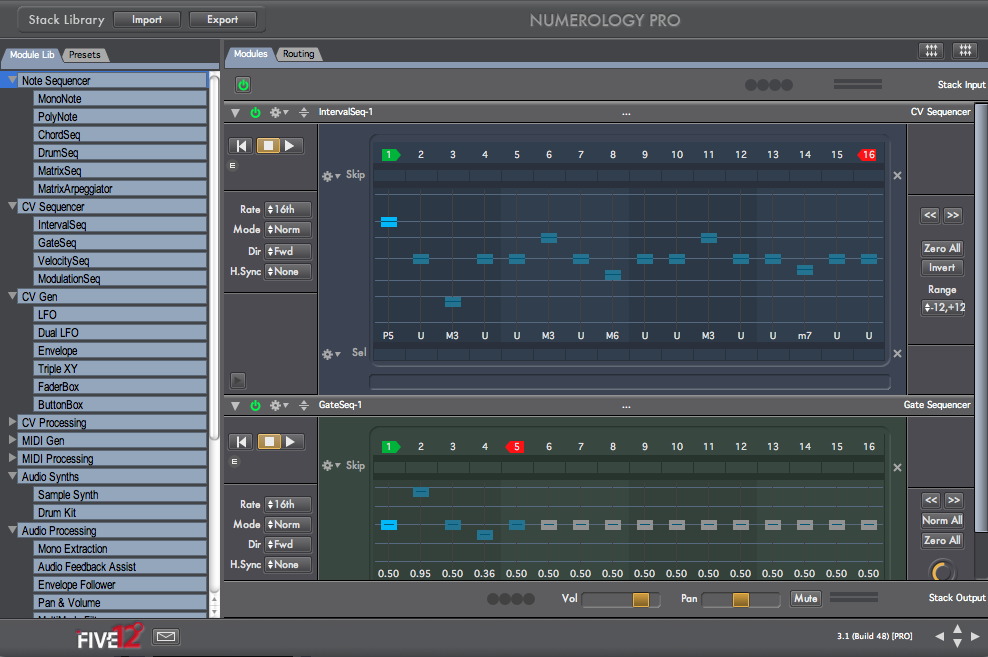Open the gear settings menu for IntervalSeq-1

pyautogui.click(x=277, y=112)
